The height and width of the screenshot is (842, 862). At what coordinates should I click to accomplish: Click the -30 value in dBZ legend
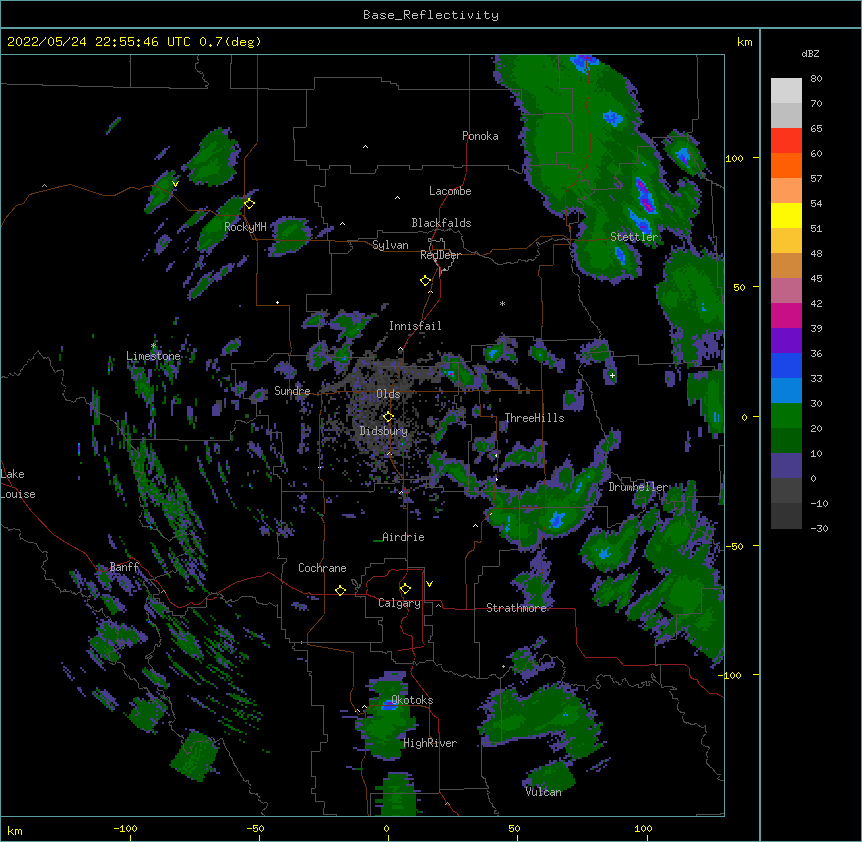819,528
